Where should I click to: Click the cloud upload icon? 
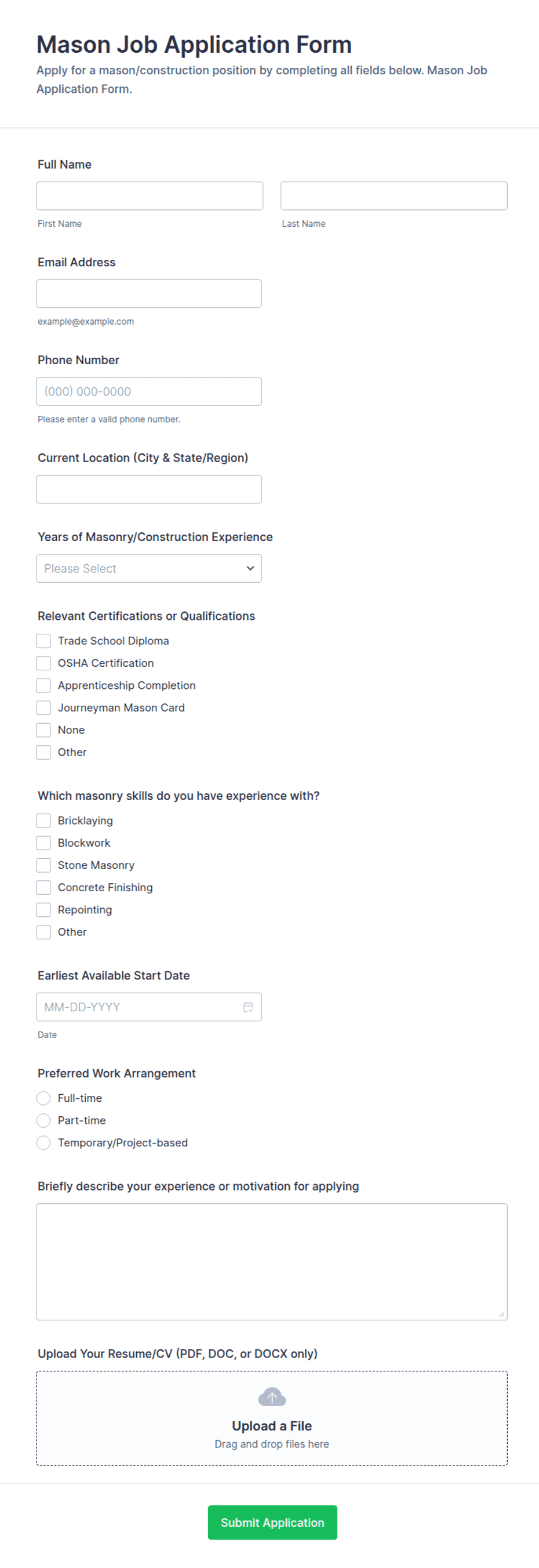272,1397
